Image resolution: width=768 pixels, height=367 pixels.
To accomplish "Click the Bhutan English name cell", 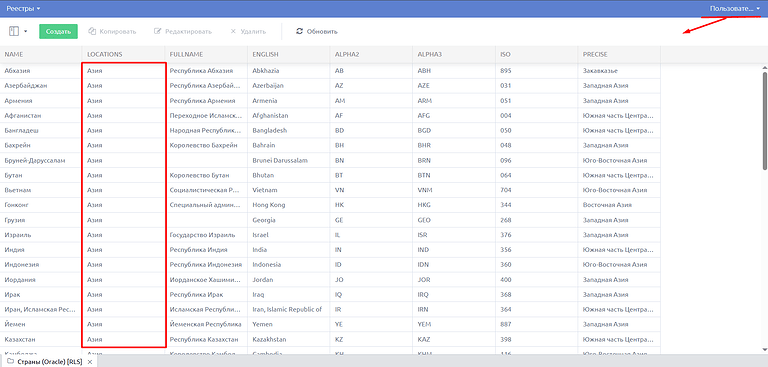I will click(289, 175).
